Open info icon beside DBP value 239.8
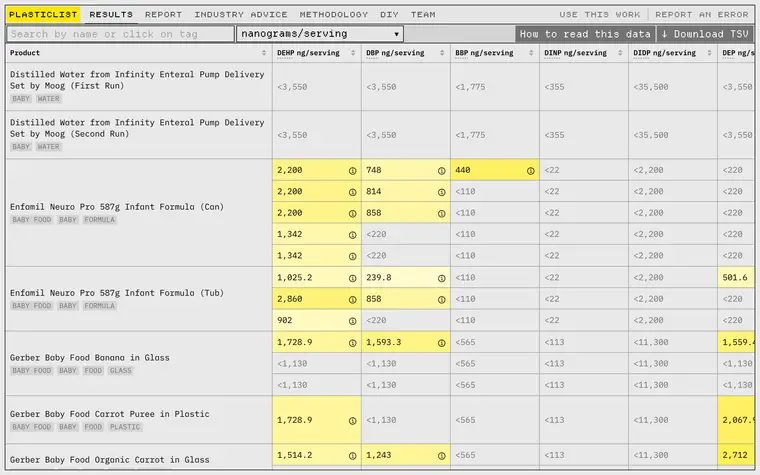Image resolution: width=760 pixels, height=475 pixels. pyautogui.click(x=442, y=278)
